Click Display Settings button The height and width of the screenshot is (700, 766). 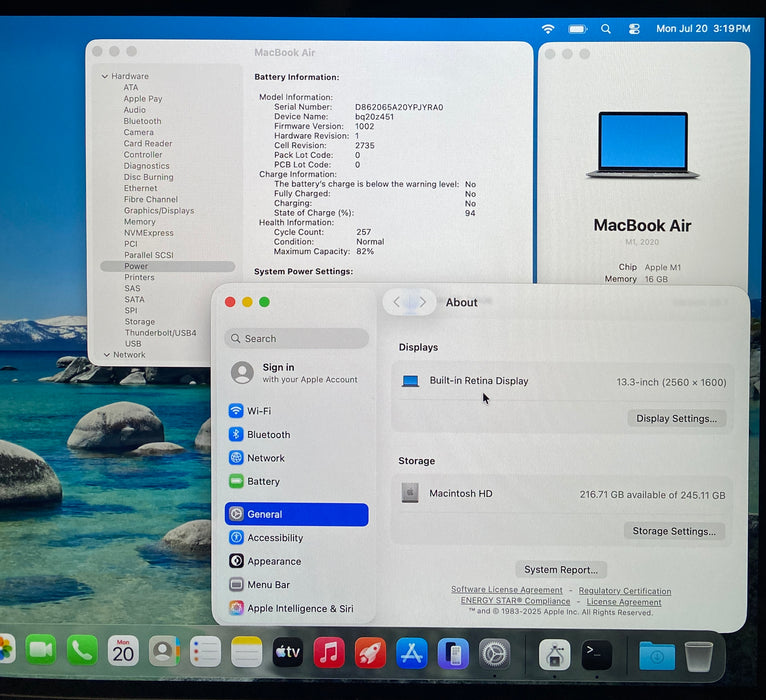point(677,419)
